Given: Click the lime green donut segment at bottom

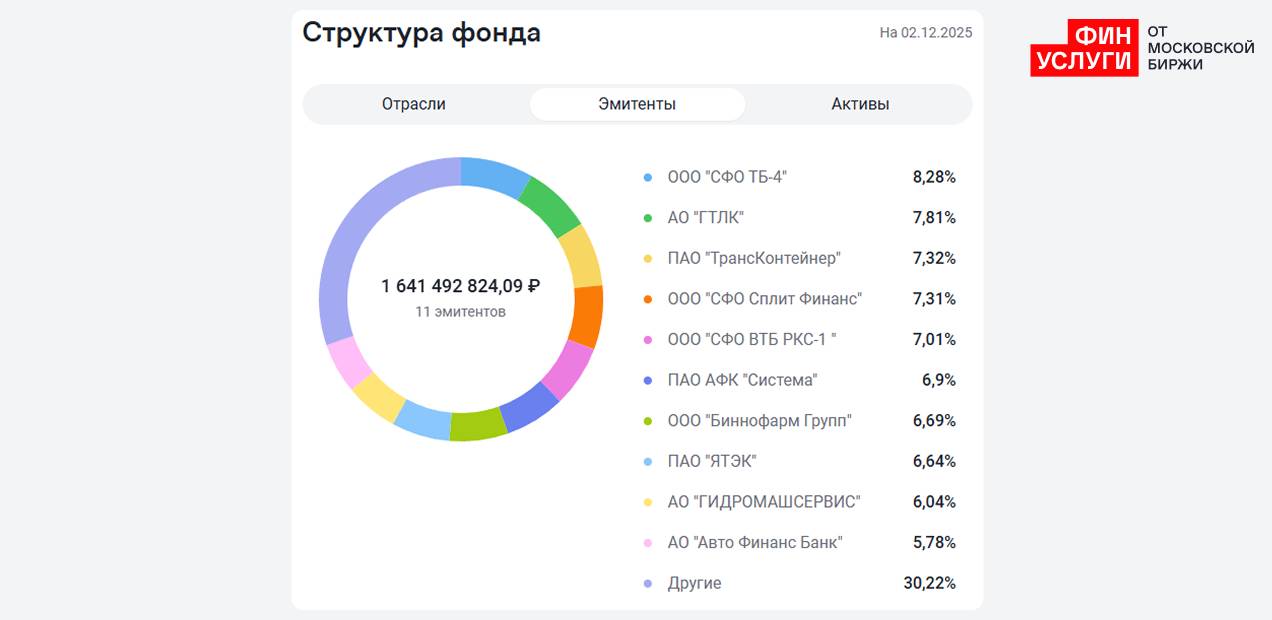Looking at the screenshot, I should tap(477, 425).
